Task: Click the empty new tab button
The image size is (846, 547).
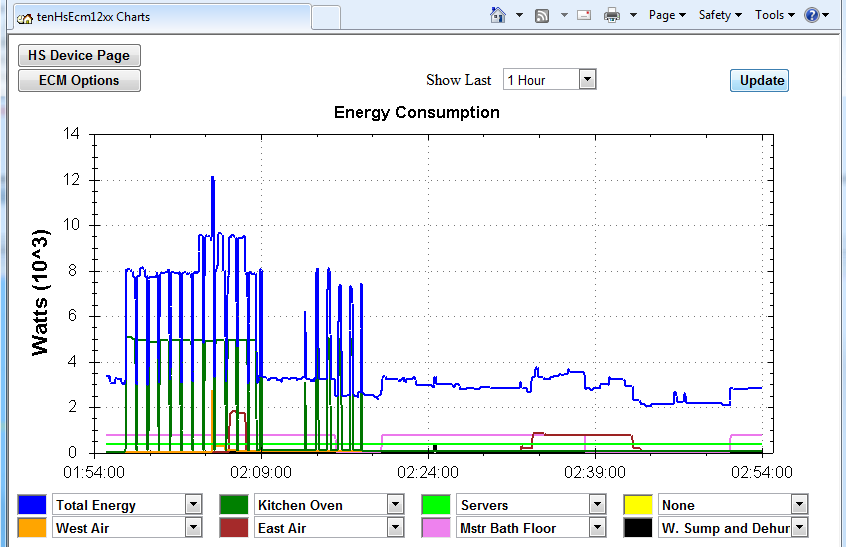Action: [326, 17]
